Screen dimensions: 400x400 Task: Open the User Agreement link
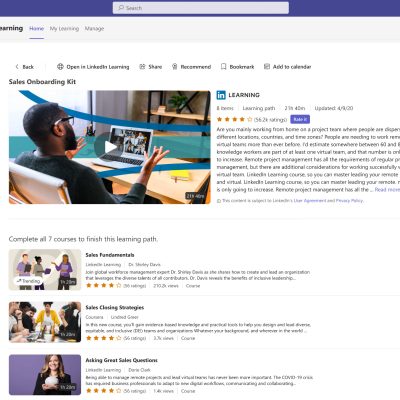(x=310, y=201)
